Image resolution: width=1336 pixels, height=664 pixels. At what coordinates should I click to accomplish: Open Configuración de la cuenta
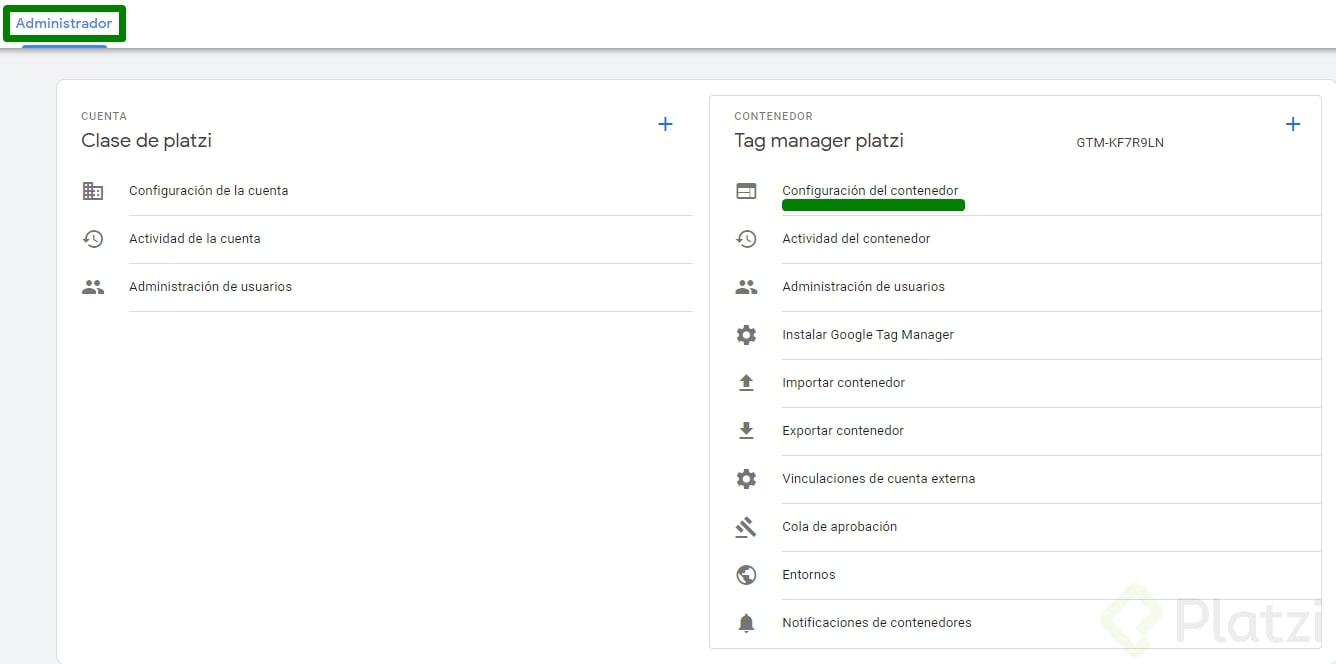208,191
